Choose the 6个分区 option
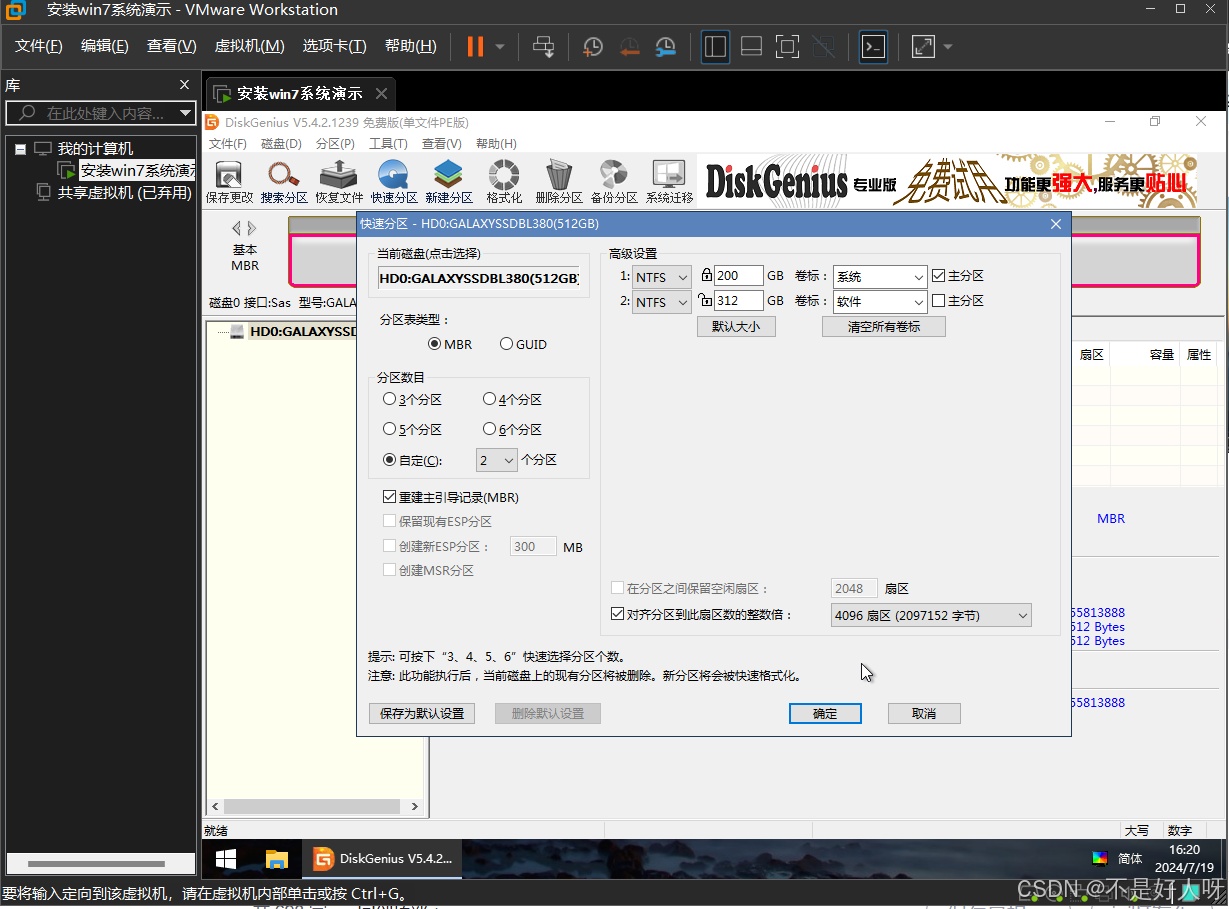 coord(512,429)
